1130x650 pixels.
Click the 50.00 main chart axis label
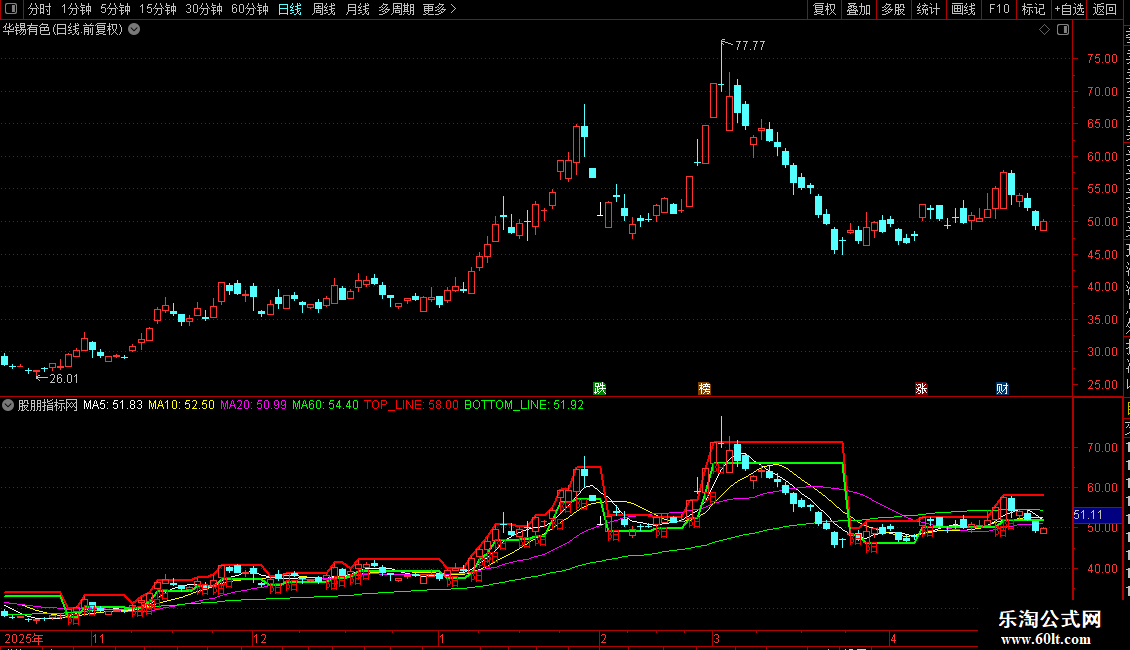point(1102,222)
